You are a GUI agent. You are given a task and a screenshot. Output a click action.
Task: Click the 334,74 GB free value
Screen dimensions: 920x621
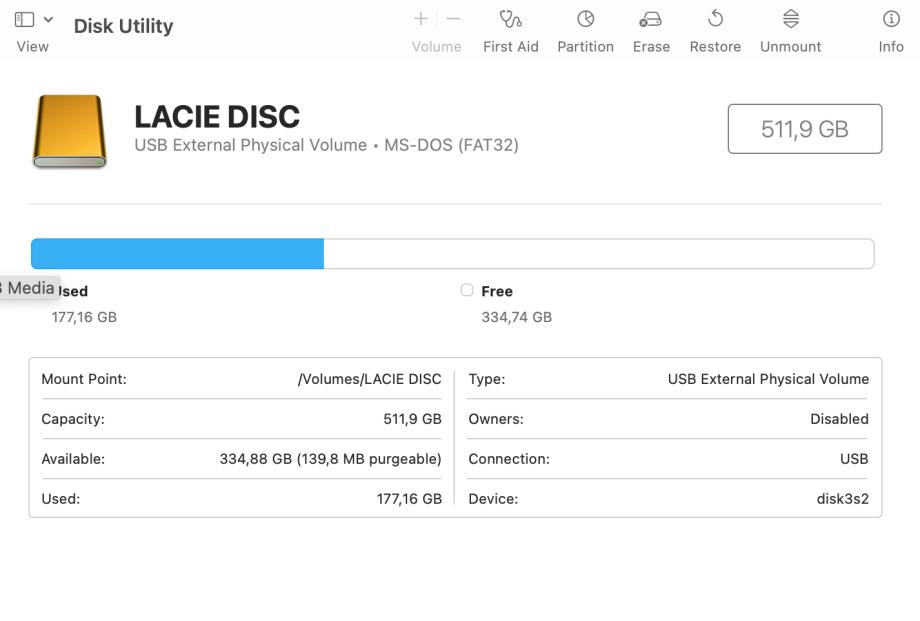coord(516,317)
